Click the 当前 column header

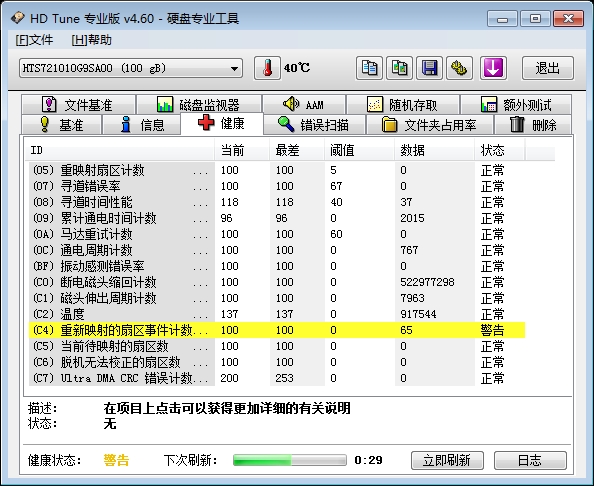[242, 150]
